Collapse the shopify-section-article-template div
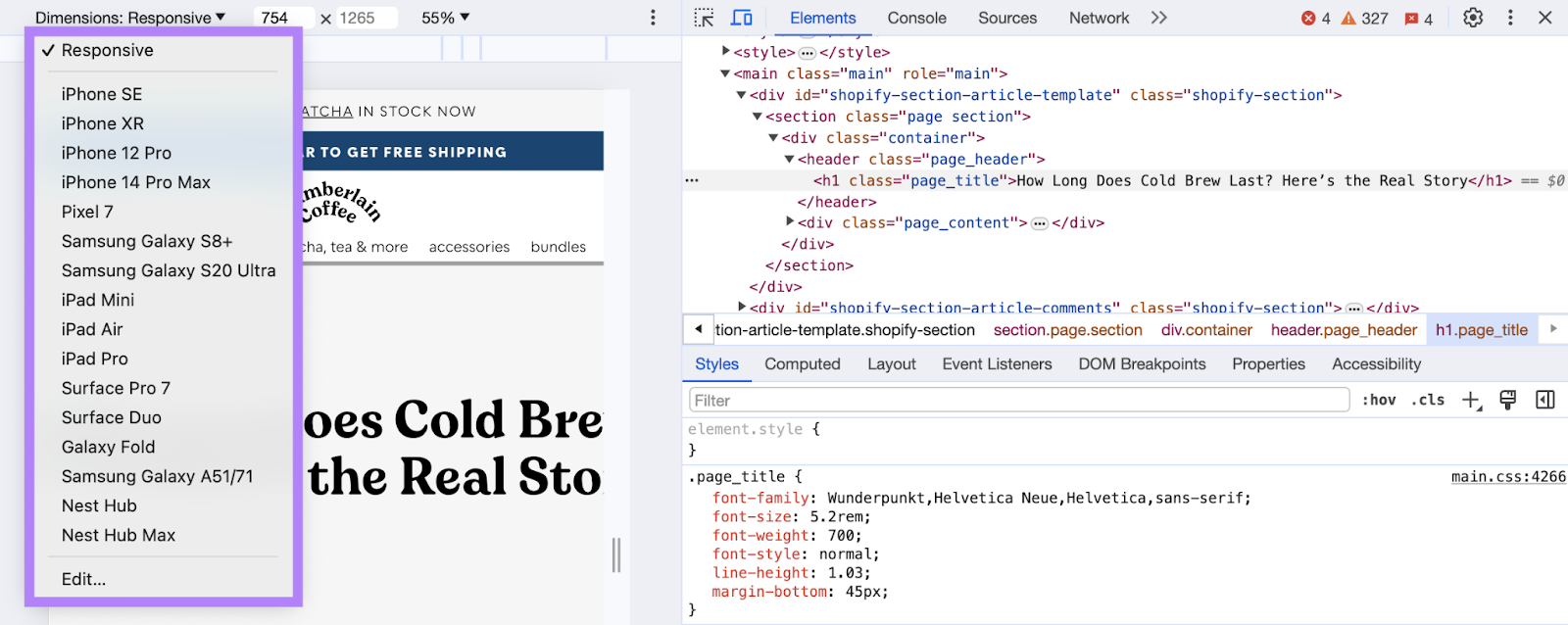The height and width of the screenshot is (625, 1568). click(x=742, y=95)
